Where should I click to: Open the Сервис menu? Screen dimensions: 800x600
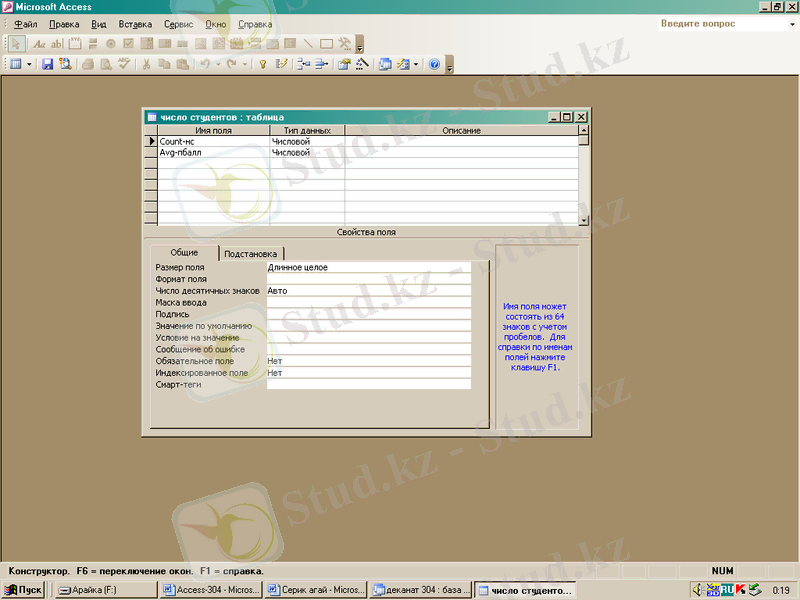pos(178,23)
